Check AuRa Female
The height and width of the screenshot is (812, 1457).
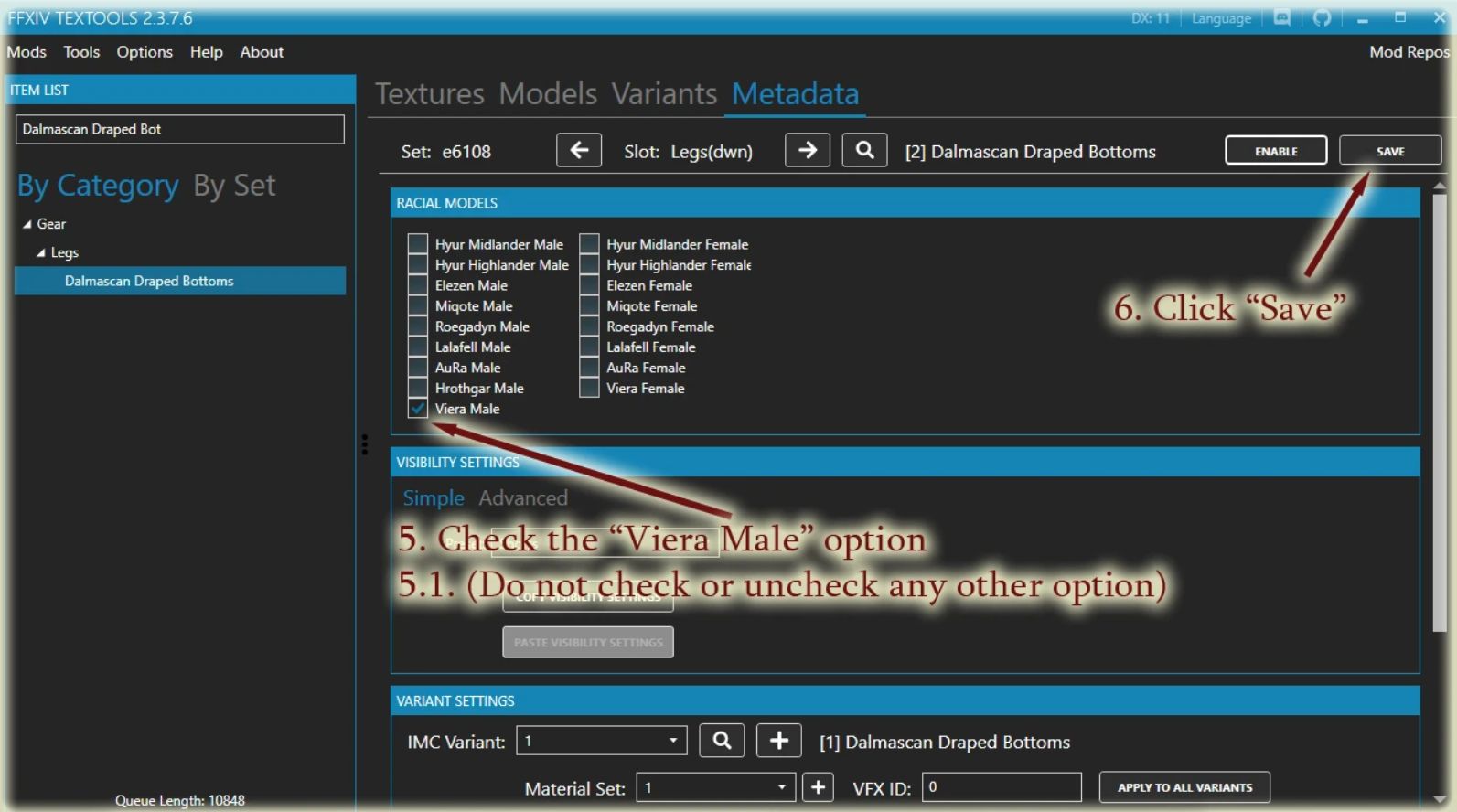[x=589, y=368]
